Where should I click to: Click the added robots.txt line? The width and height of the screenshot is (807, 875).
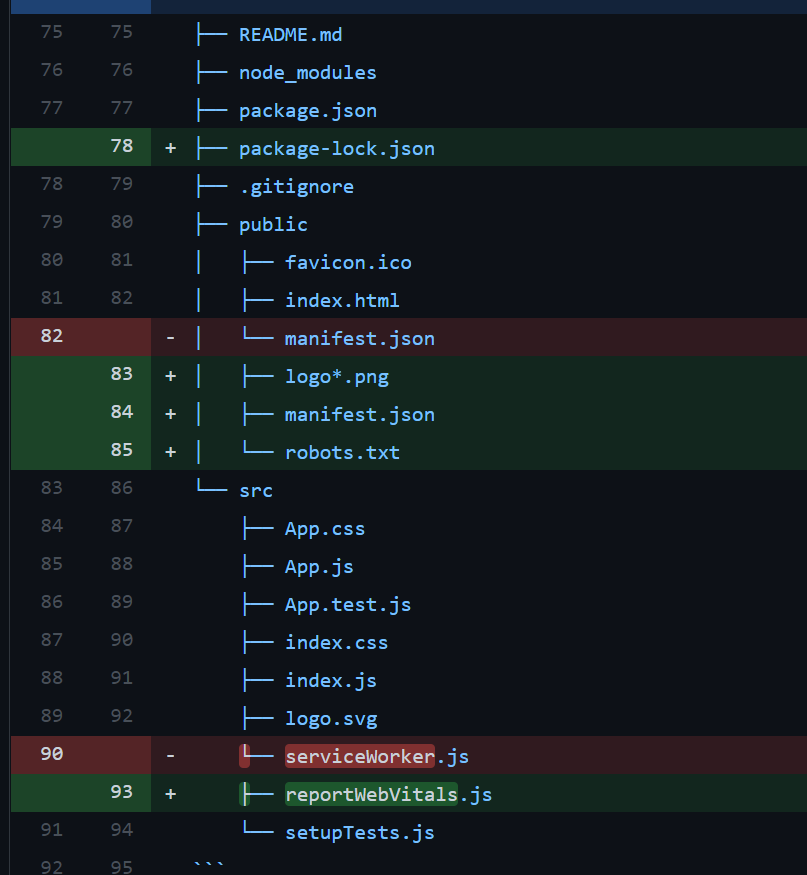click(x=342, y=452)
